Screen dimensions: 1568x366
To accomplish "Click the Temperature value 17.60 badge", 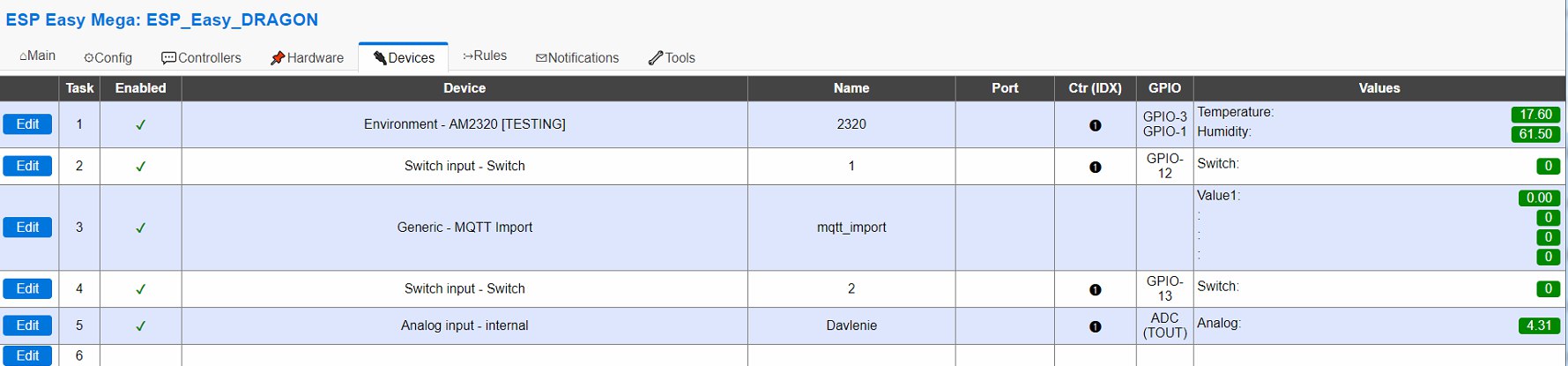I will [1535, 115].
